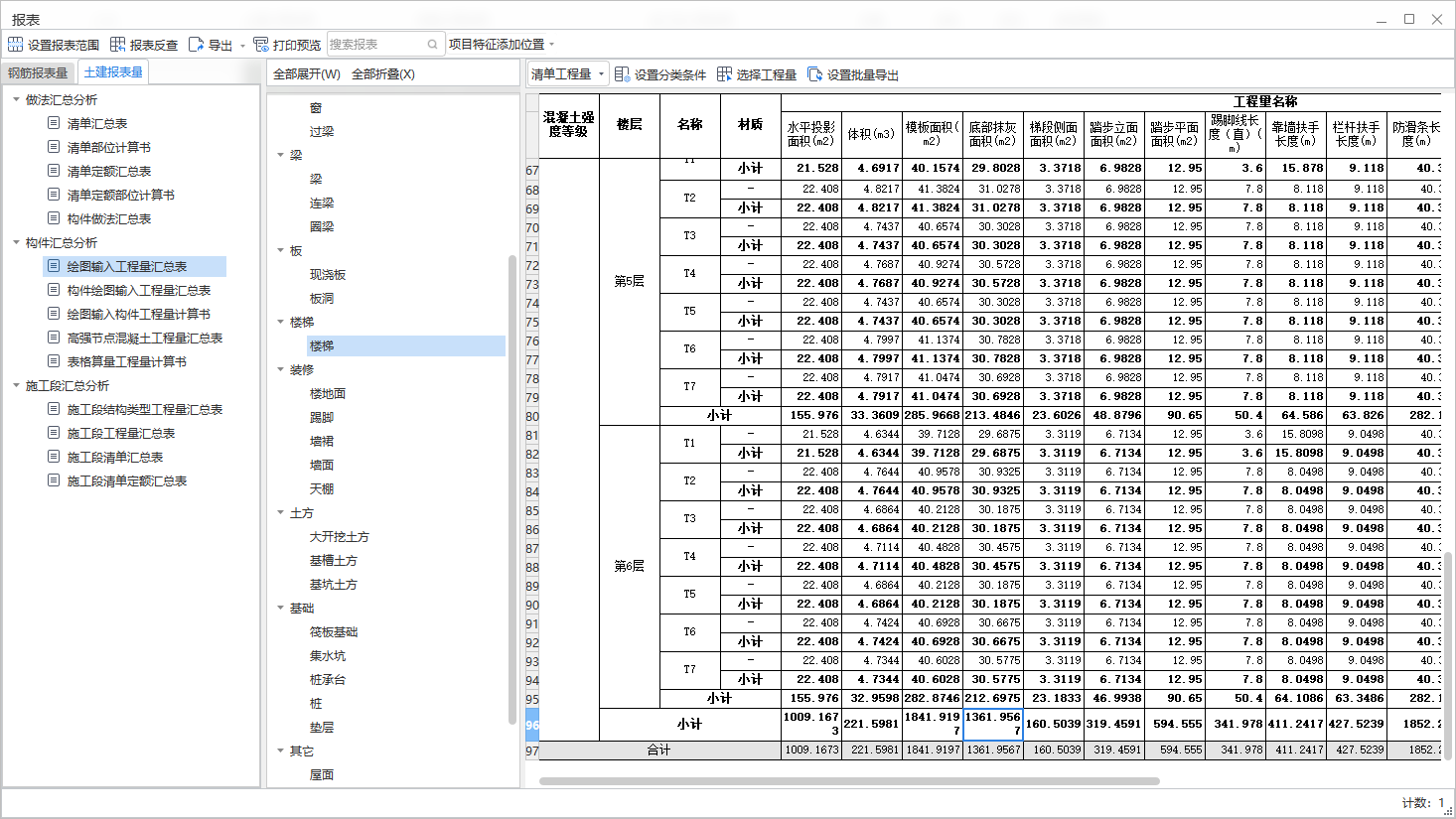Click report icon beside 表格算量工程量计算书
Screen dimensions: 1456x819
coord(54,361)
